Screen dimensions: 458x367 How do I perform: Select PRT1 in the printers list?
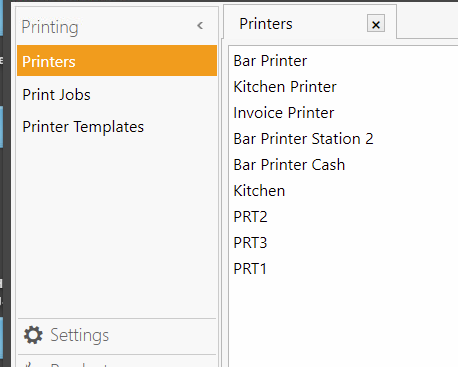(250, 269)
